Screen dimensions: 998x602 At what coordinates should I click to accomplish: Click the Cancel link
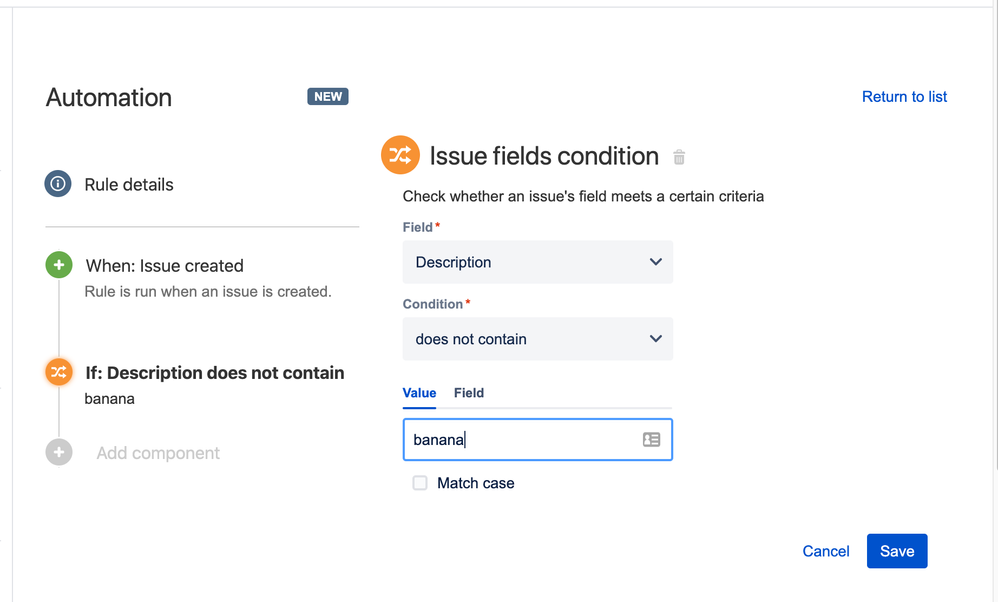826,551
